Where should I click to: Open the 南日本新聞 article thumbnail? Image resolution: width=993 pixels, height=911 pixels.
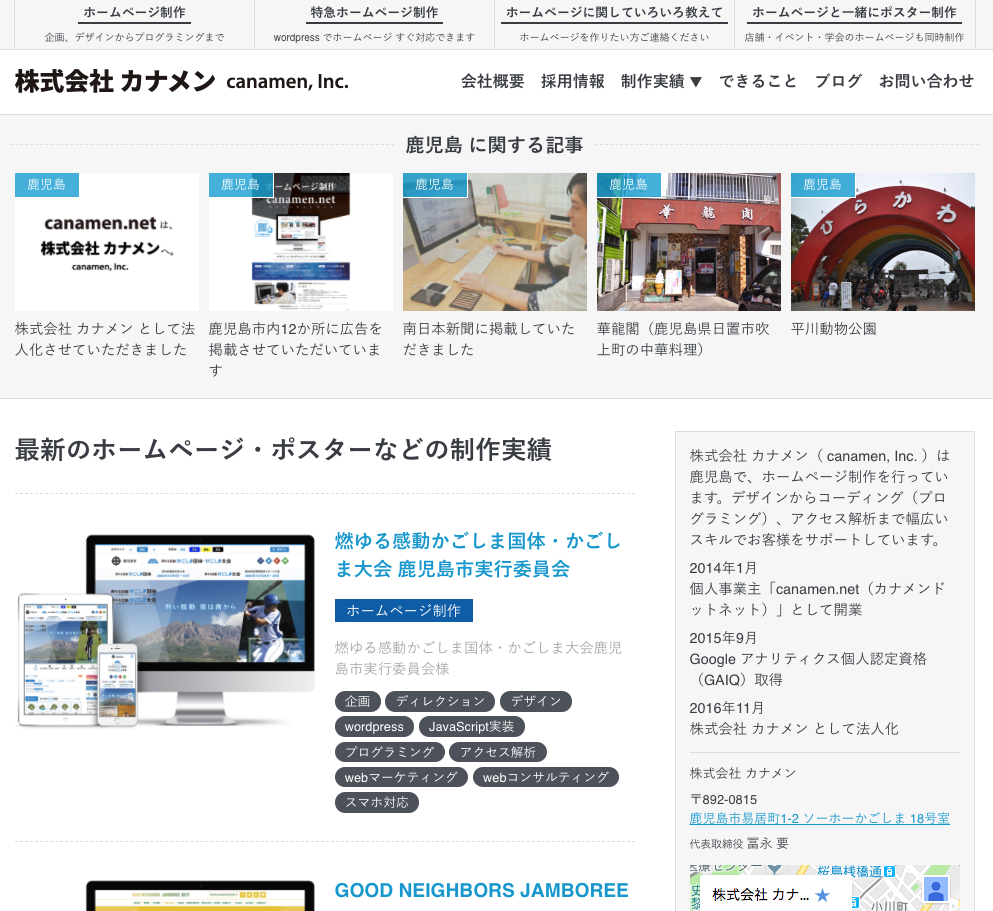point(495,242)
